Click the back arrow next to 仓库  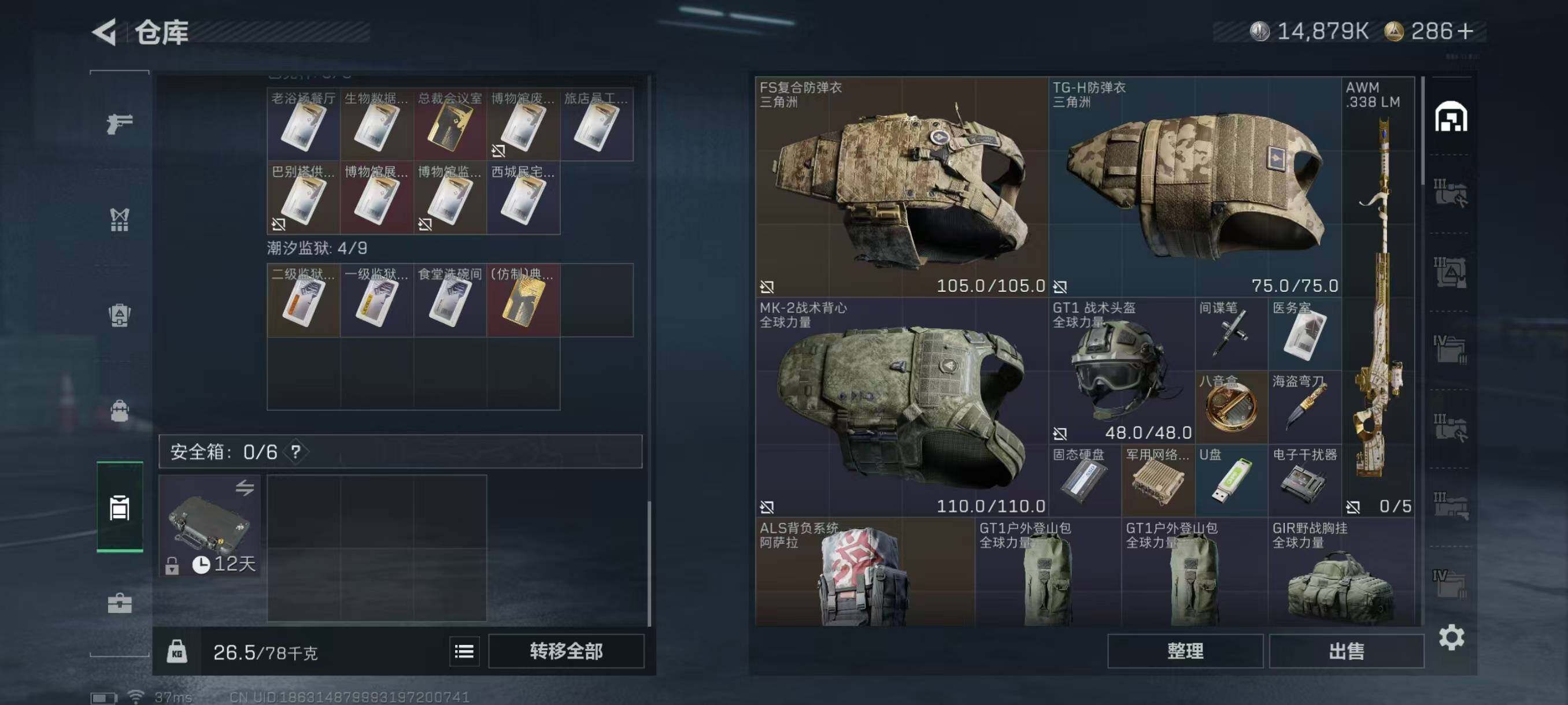104,32
